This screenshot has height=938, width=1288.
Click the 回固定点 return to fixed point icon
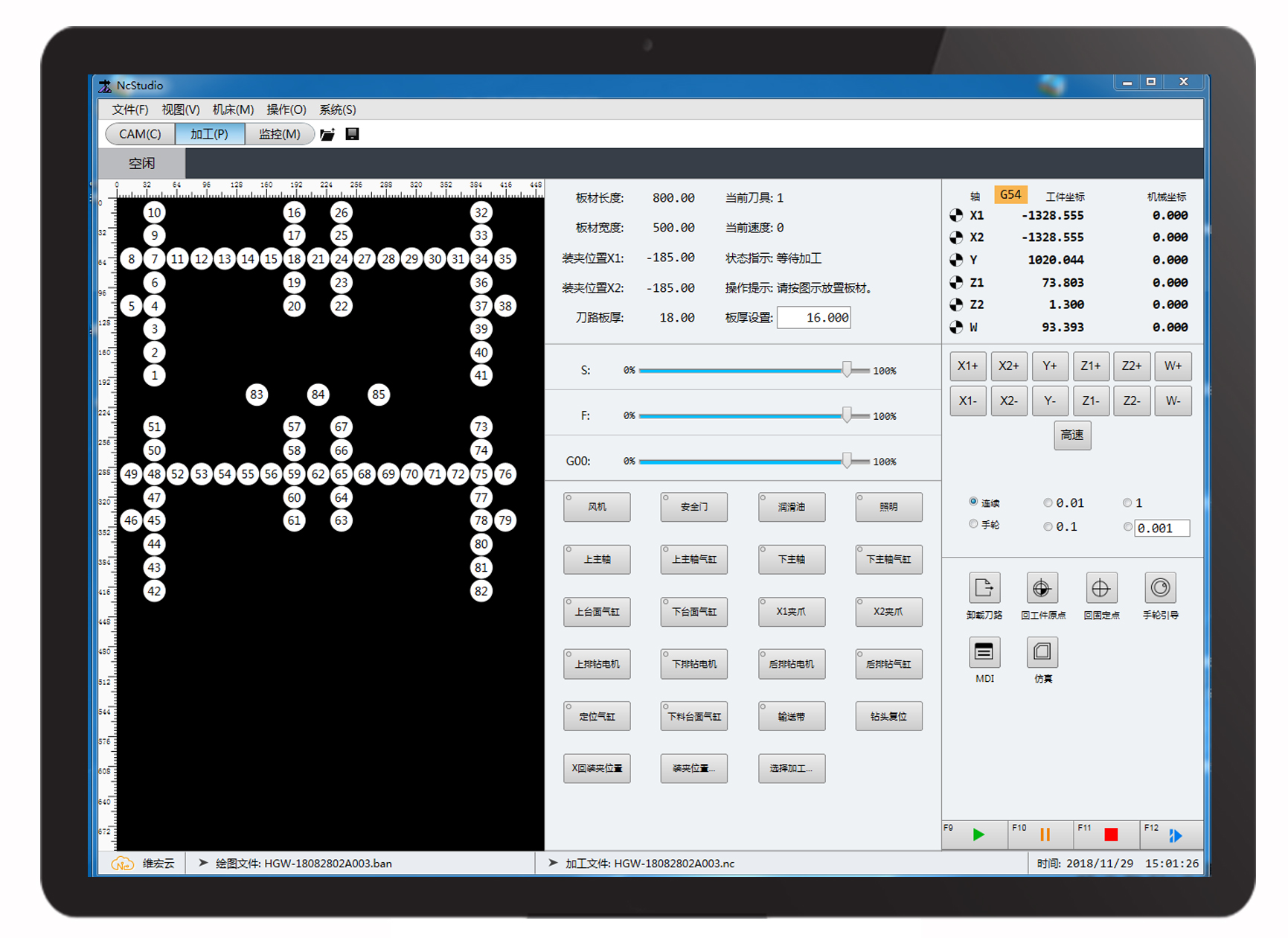click(1100, 588)
